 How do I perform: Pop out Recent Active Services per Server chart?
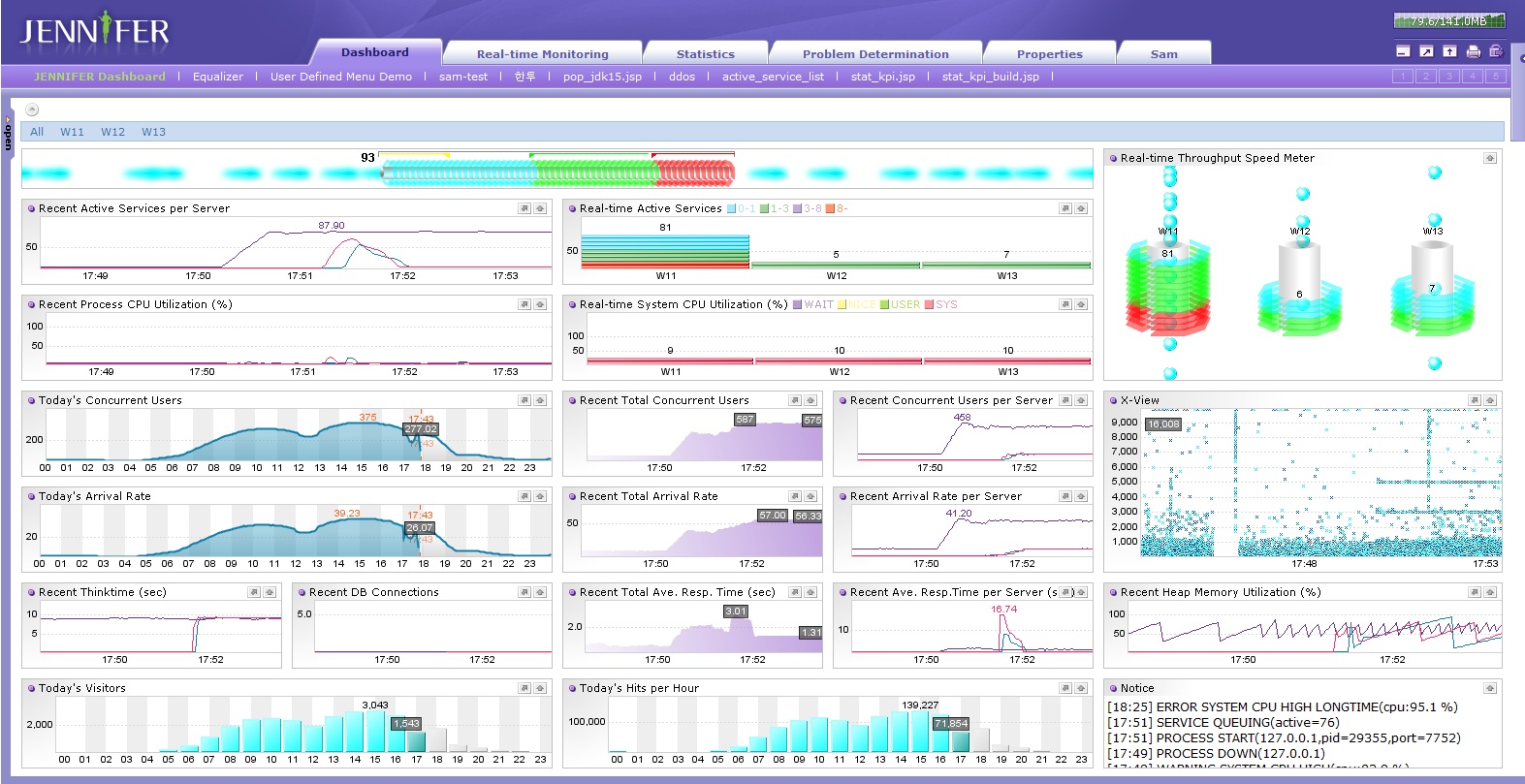coord(524,208)
